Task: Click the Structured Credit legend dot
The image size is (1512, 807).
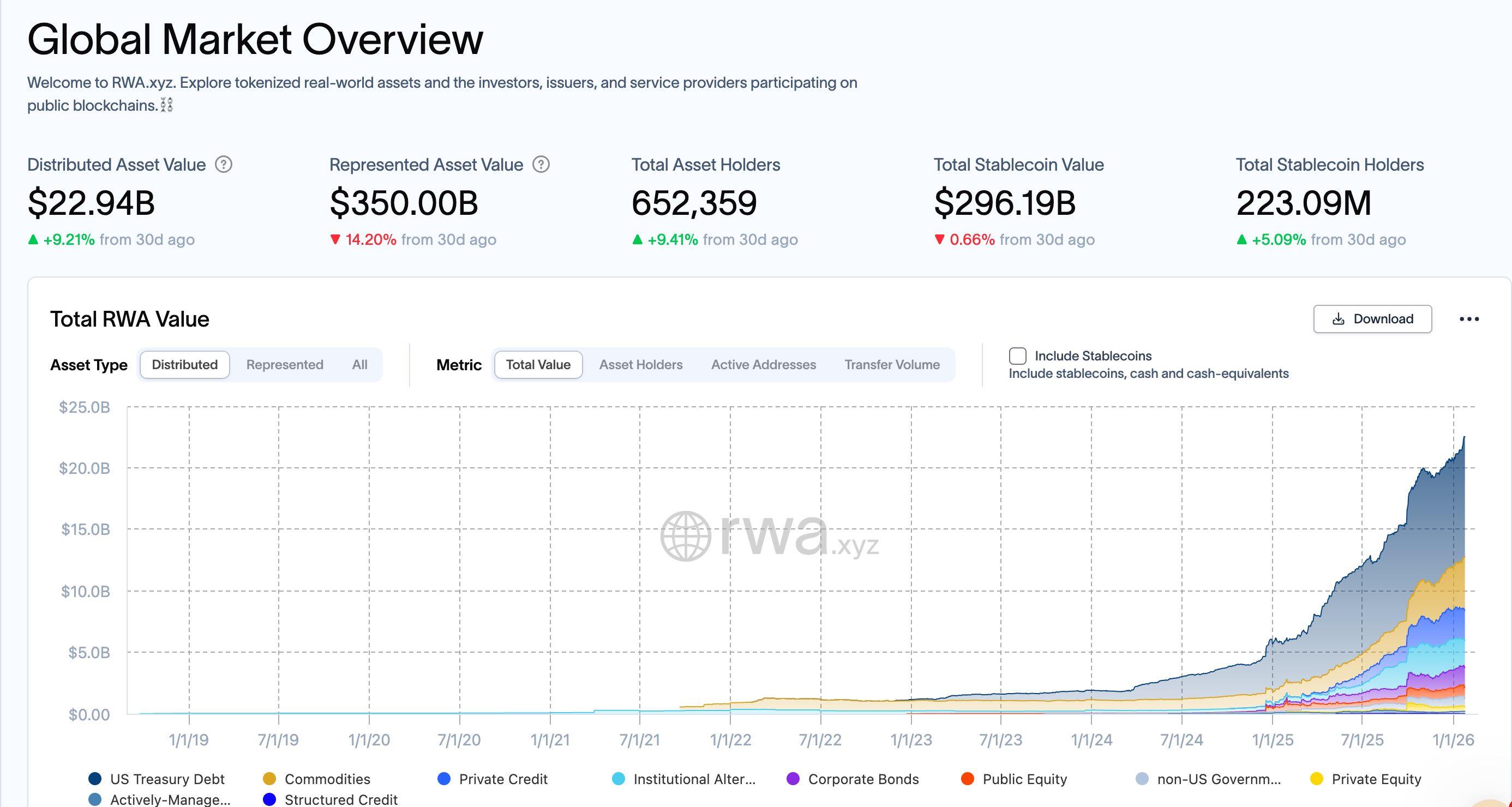Action: [268, 799]
